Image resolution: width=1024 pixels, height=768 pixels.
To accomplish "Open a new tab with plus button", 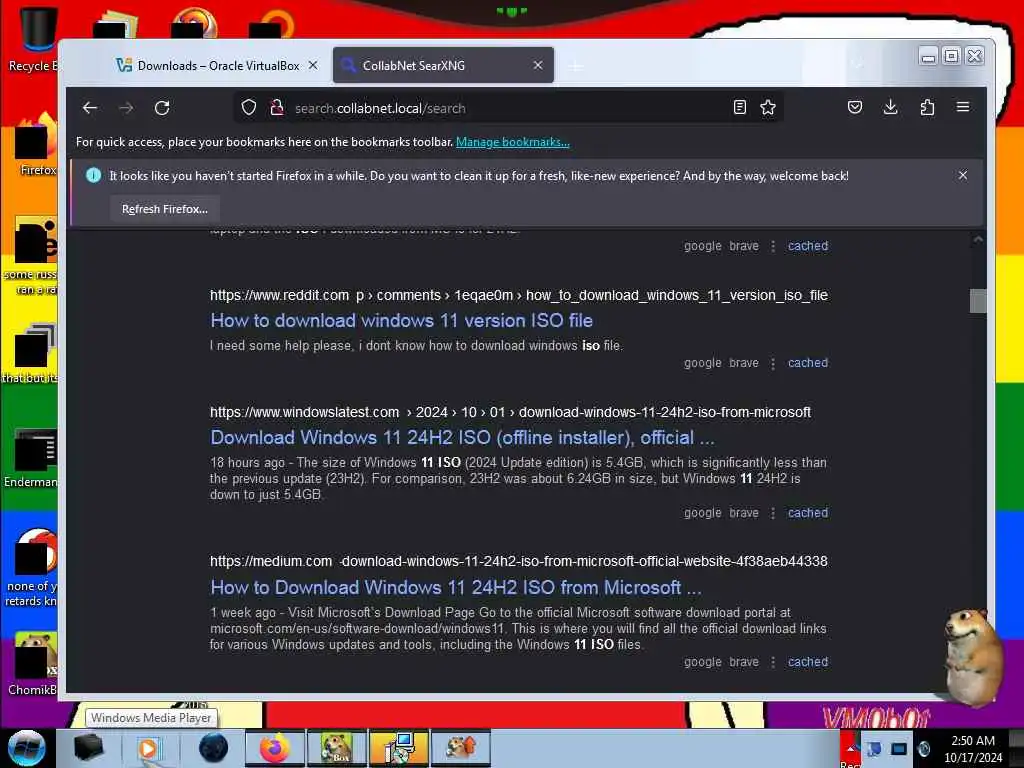I will coord(576,65).
